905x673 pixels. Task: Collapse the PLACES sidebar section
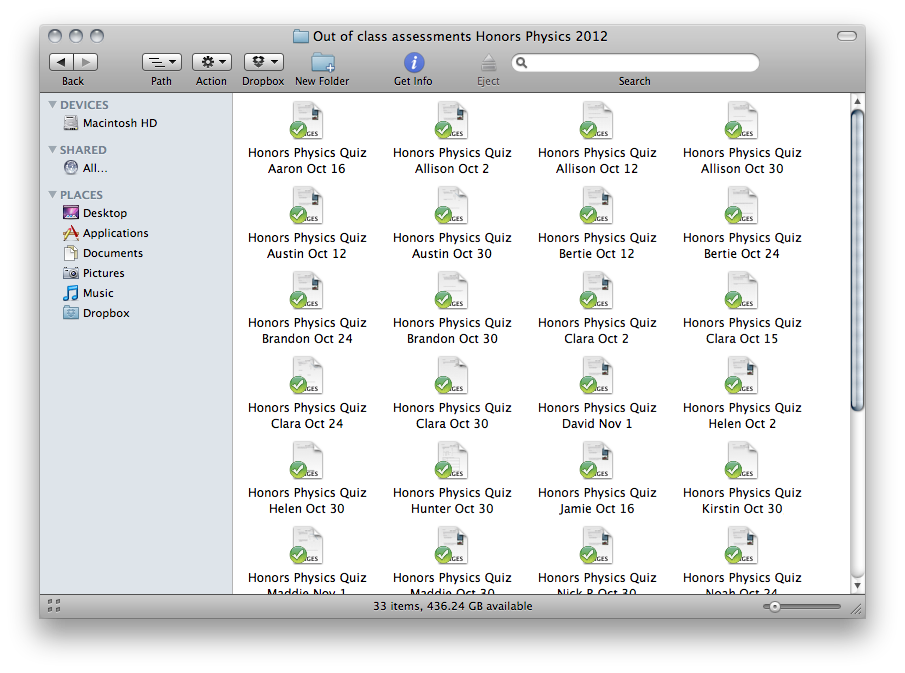point(52,195)
